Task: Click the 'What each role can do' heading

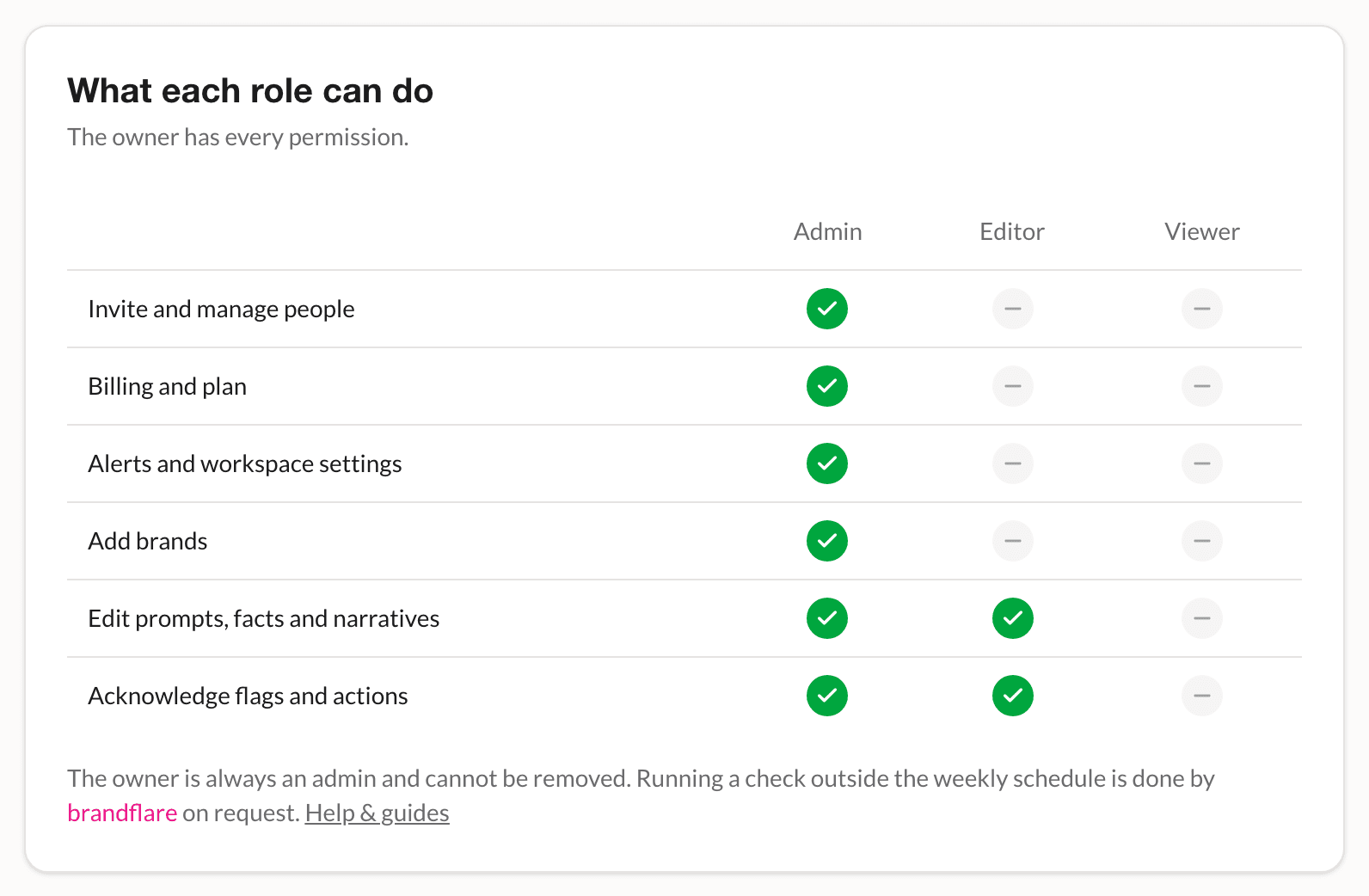Action: [250, 90]
